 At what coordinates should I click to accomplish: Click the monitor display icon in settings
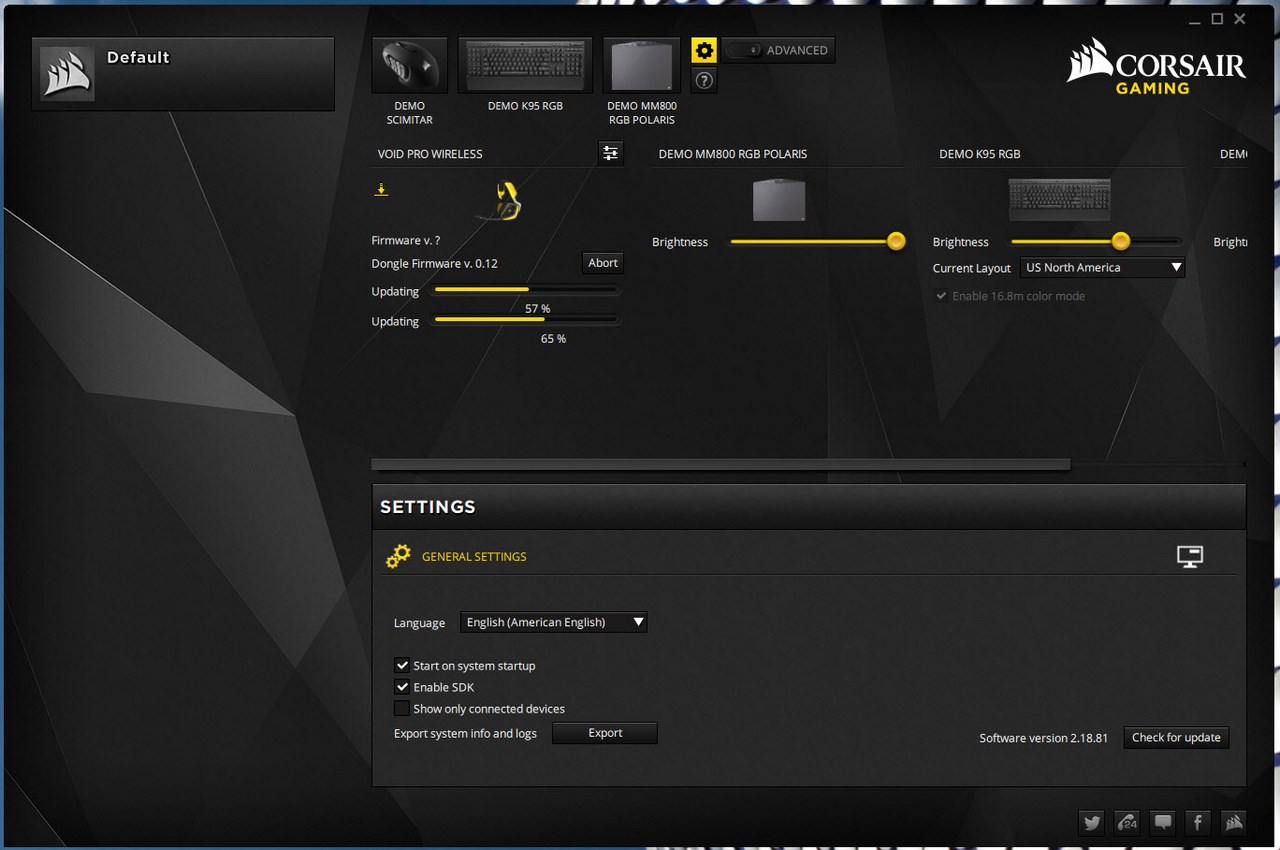pos(1190,557)
